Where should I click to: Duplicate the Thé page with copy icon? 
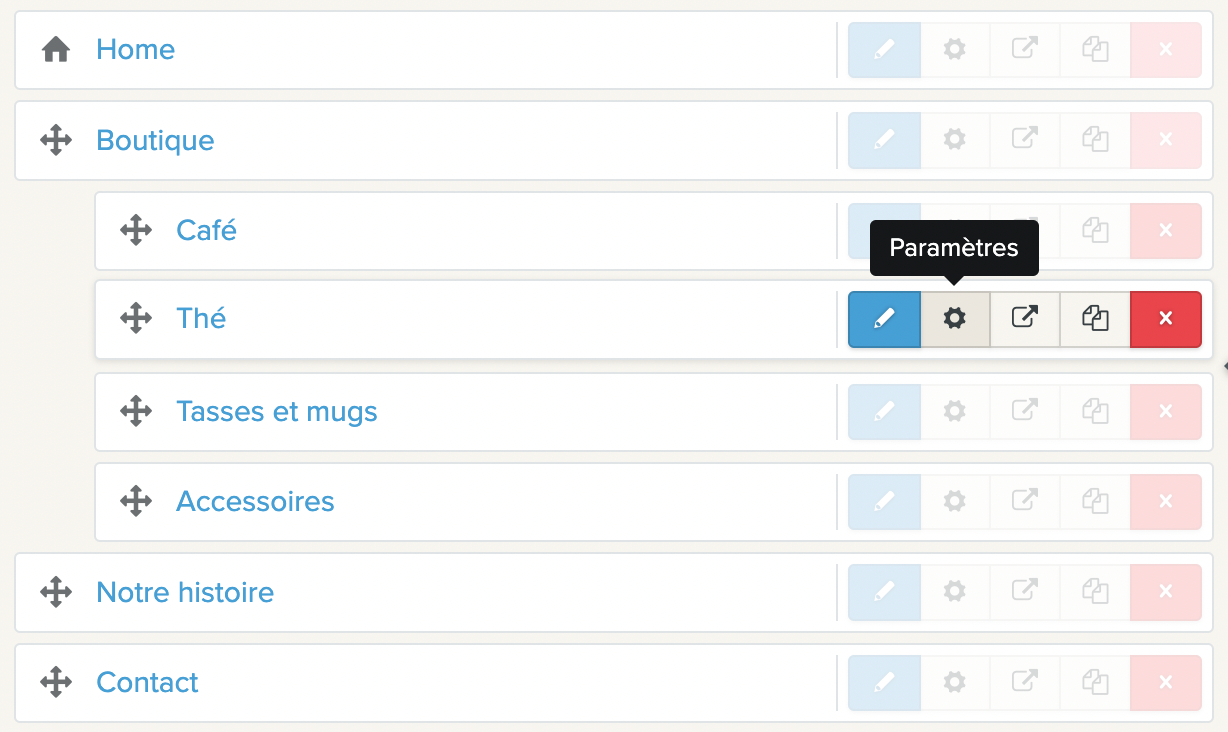1095,319
